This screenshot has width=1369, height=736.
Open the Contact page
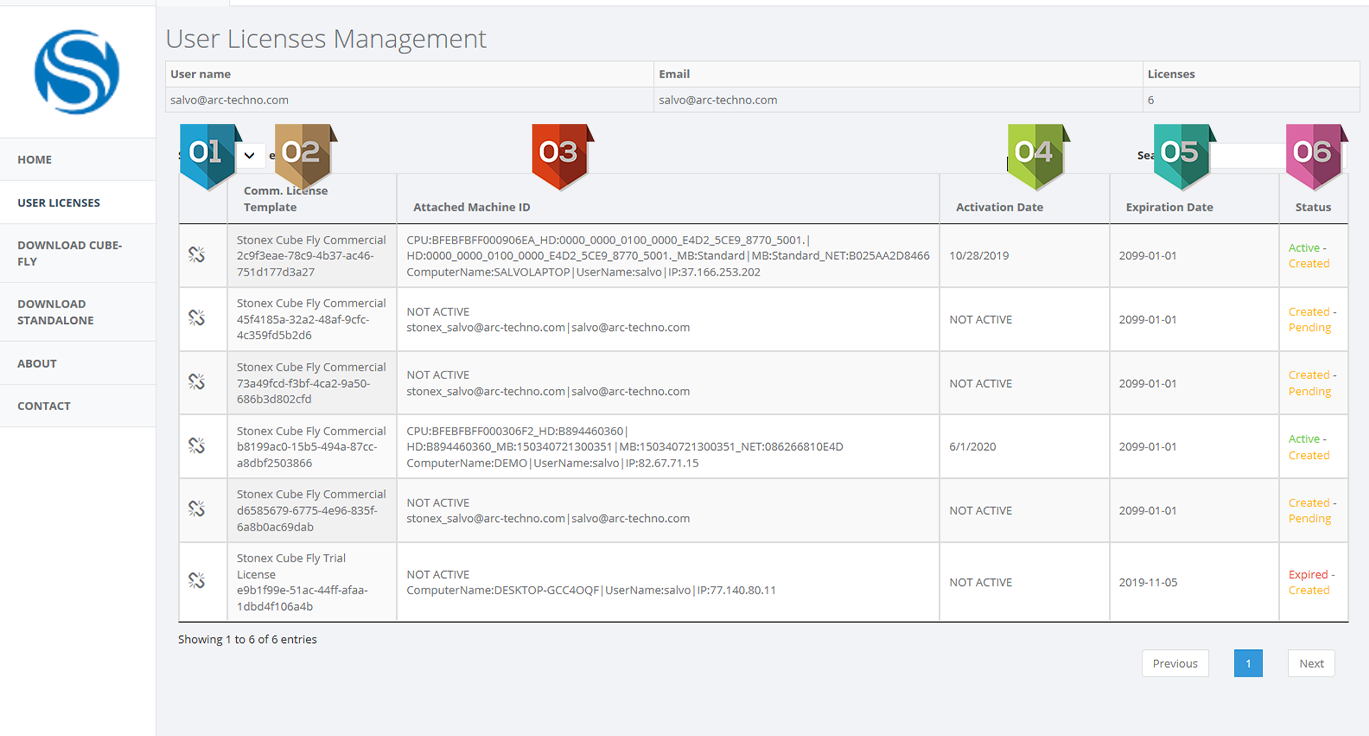click(x=78, y=406)
